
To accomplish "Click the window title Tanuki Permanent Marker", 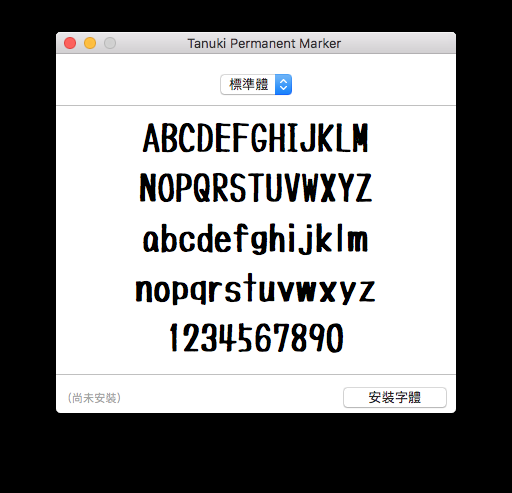I will point(264,44).
